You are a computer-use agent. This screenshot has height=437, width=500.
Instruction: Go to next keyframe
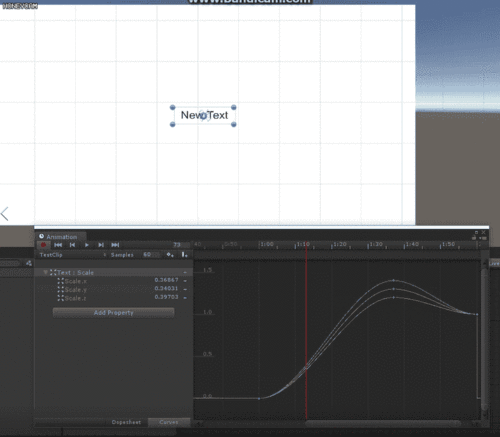[101, 245]
